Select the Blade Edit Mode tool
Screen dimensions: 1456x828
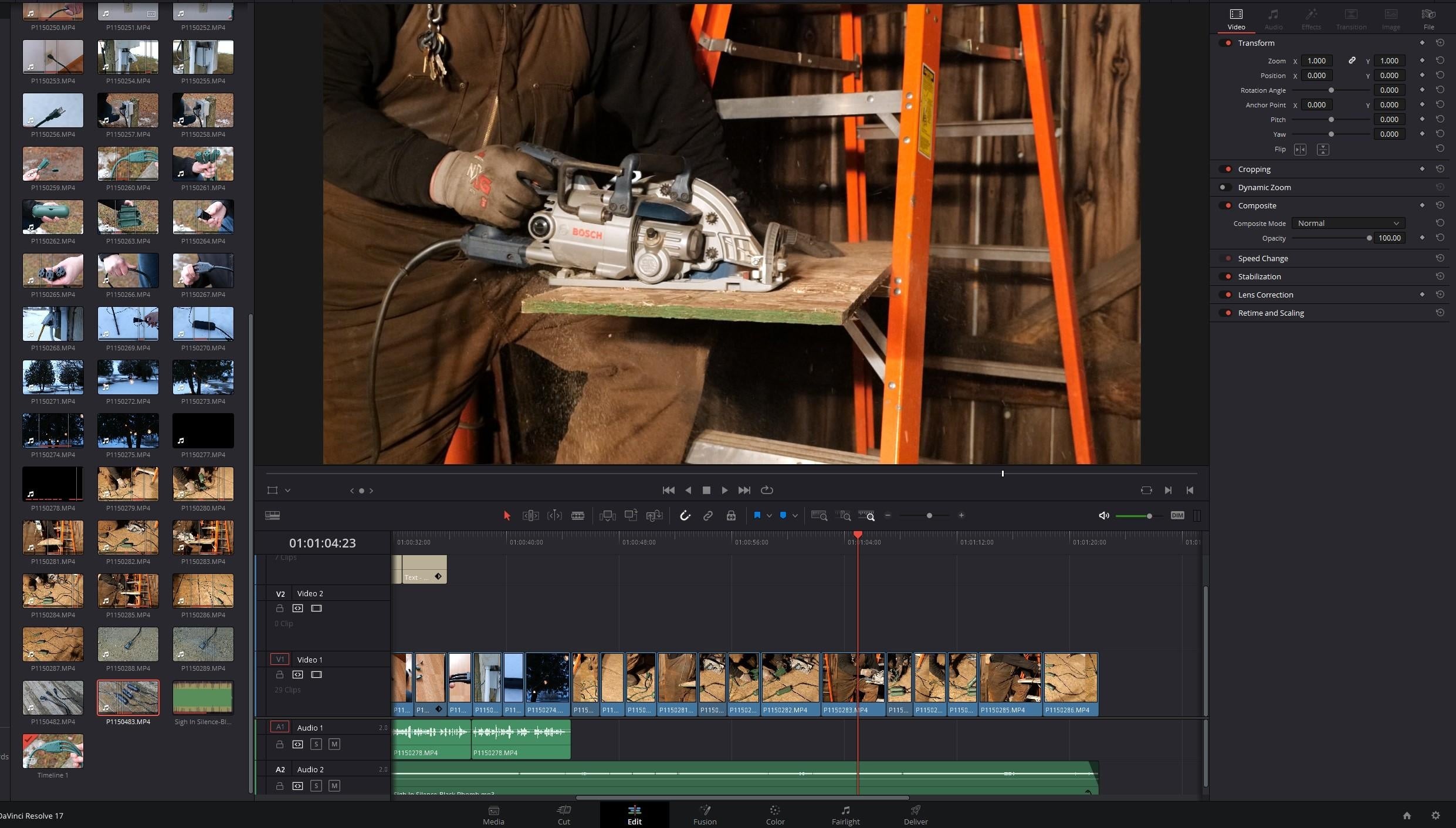click(578, 515)
